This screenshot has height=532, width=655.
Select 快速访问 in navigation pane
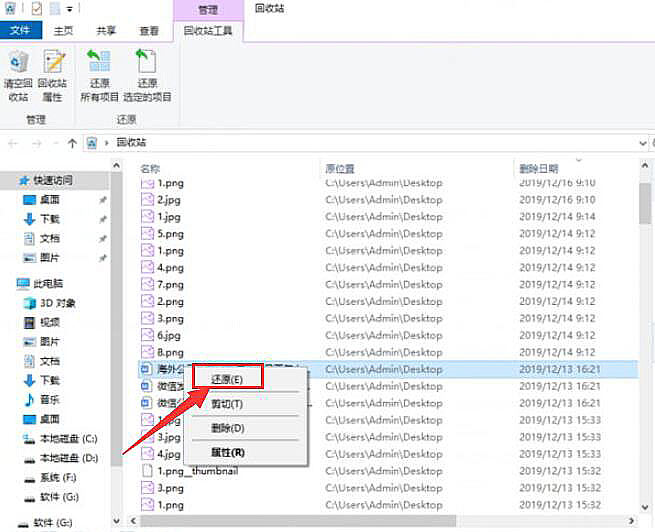point(53,180)
